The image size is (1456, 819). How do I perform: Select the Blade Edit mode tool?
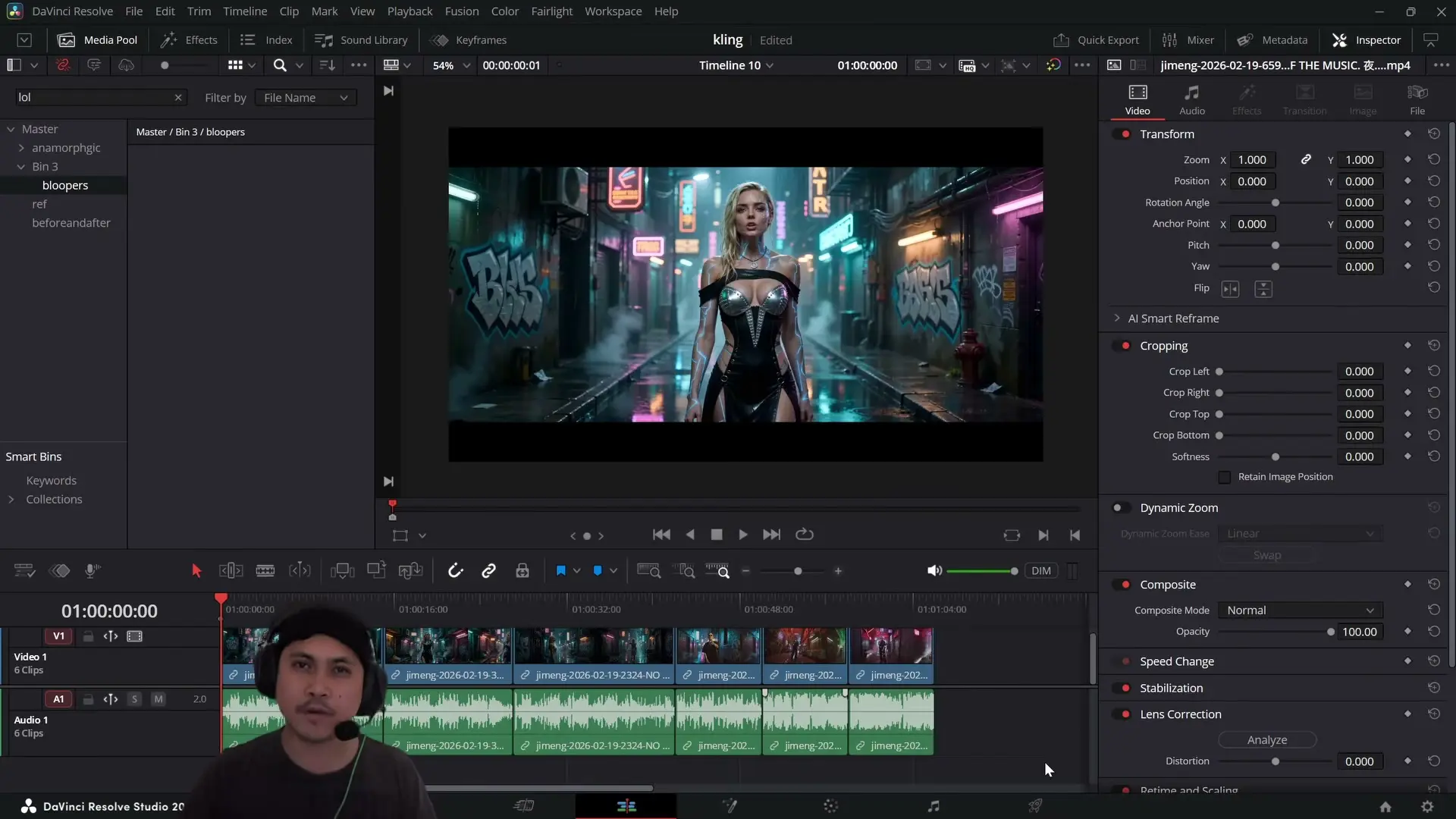tap(265, 570)
